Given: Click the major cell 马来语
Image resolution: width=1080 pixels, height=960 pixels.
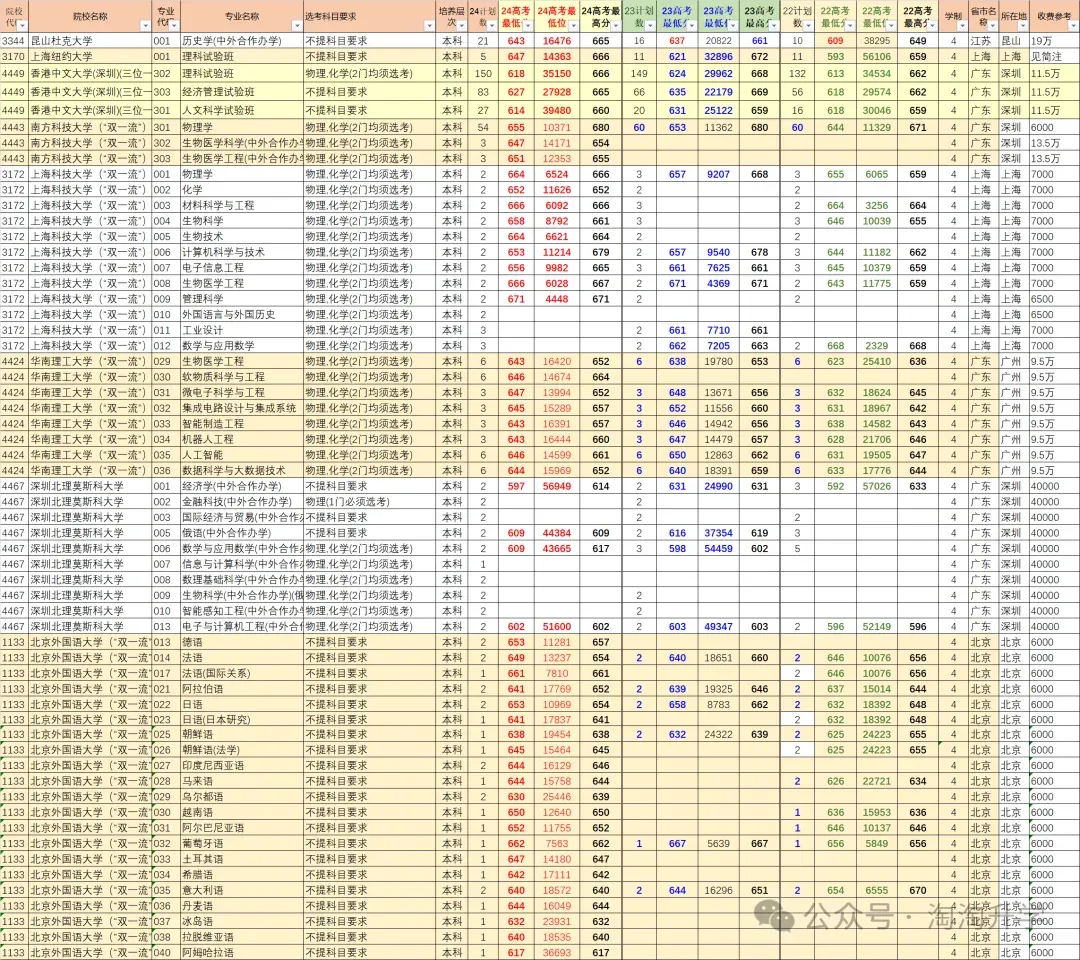Looking at the screenshot, I should (242, 781).
